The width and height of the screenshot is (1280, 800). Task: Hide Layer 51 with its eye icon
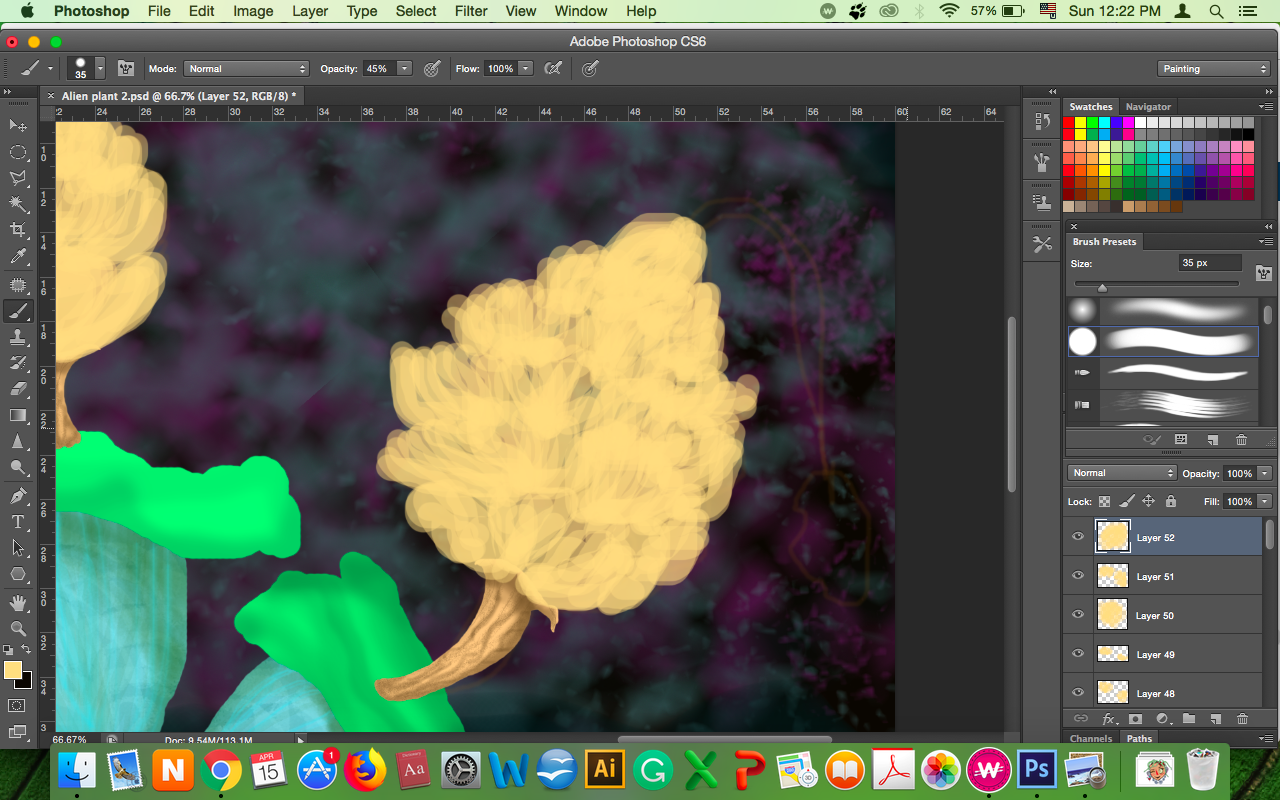(x=1078, y=576)
